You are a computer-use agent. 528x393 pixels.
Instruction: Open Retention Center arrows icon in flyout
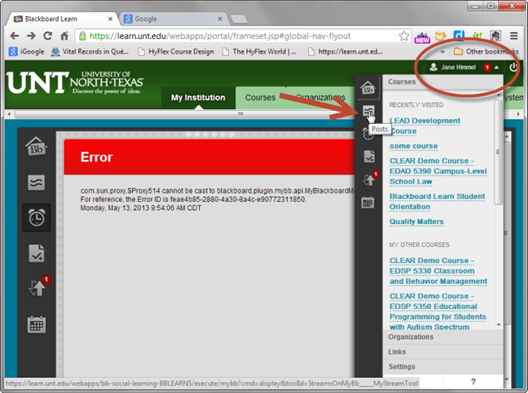(x=370, y=179)
